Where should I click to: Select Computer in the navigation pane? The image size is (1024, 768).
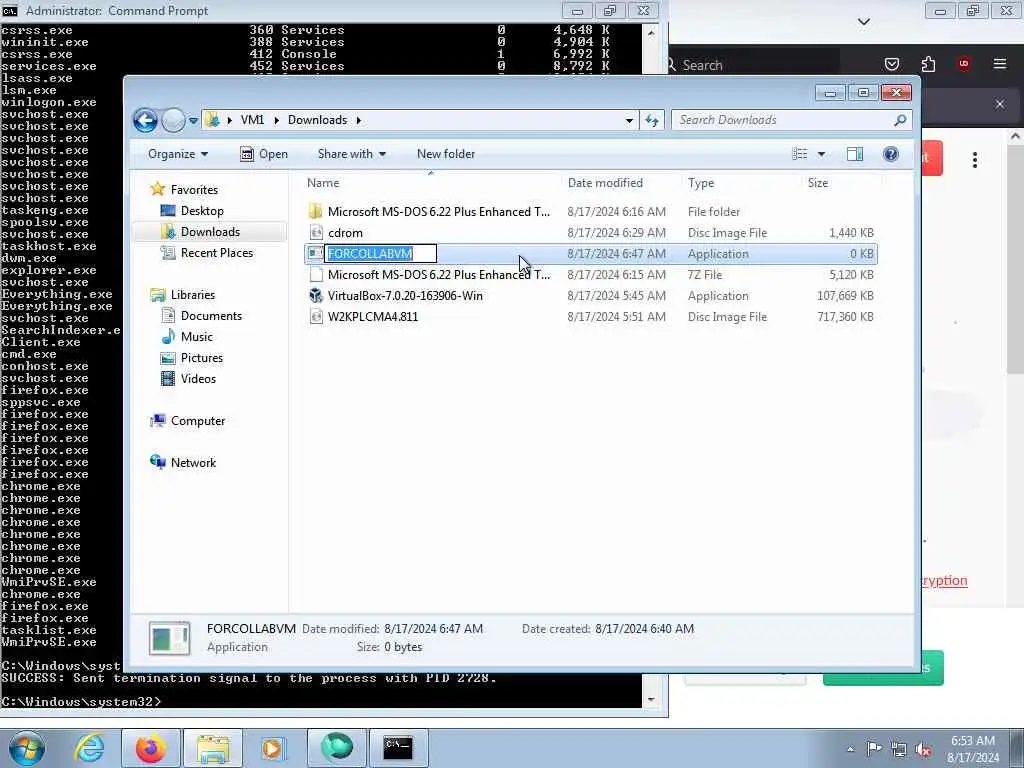(197, 421)
